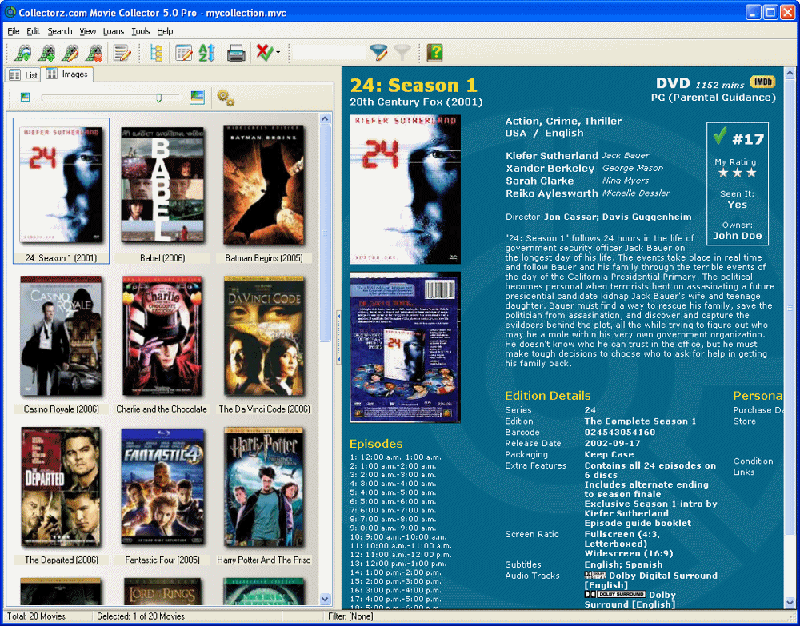Click the 24 back cover image in details
Screen dimensions: 800x626
[405, 347]
